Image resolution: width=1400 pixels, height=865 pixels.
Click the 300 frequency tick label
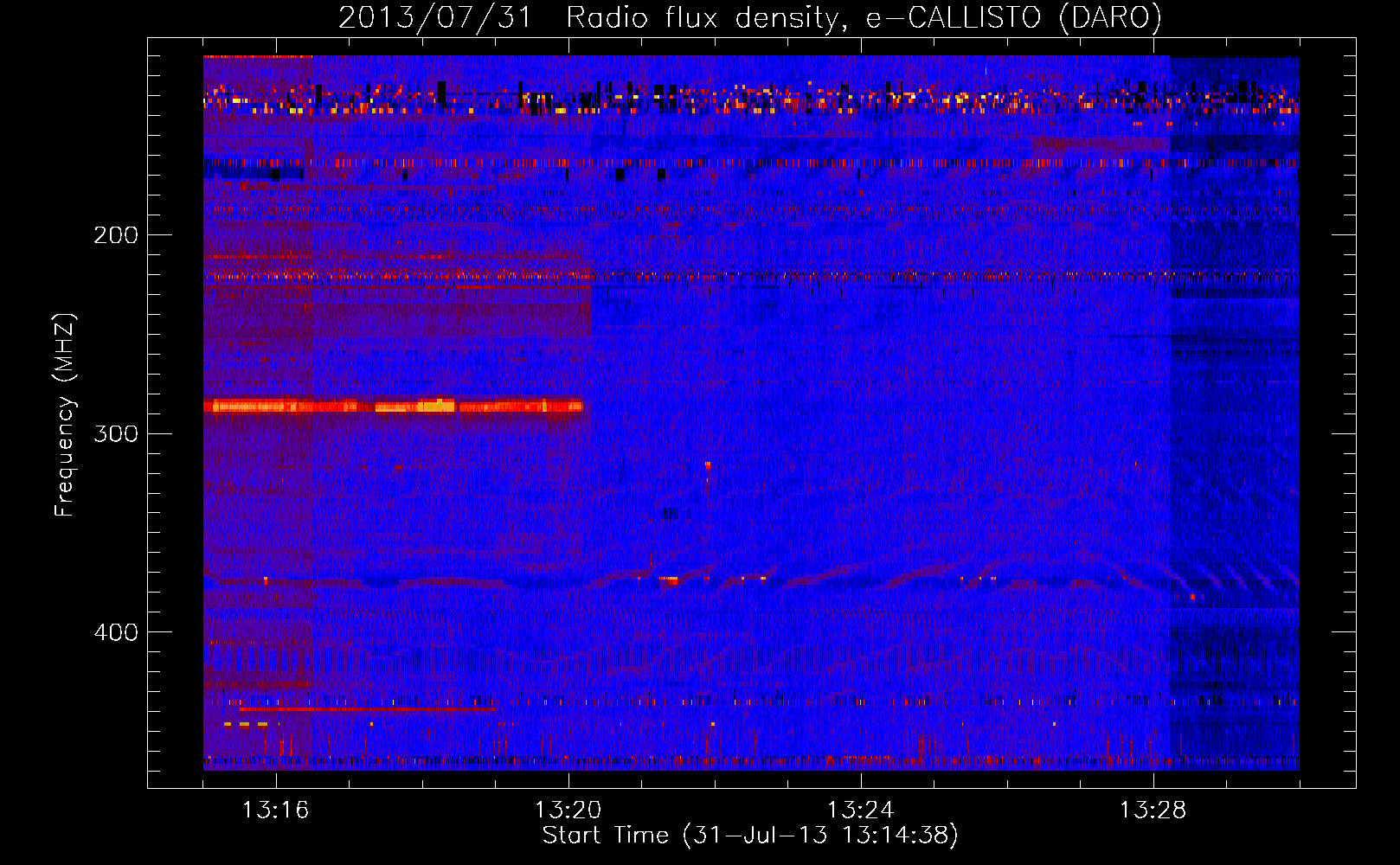point(116,433)
